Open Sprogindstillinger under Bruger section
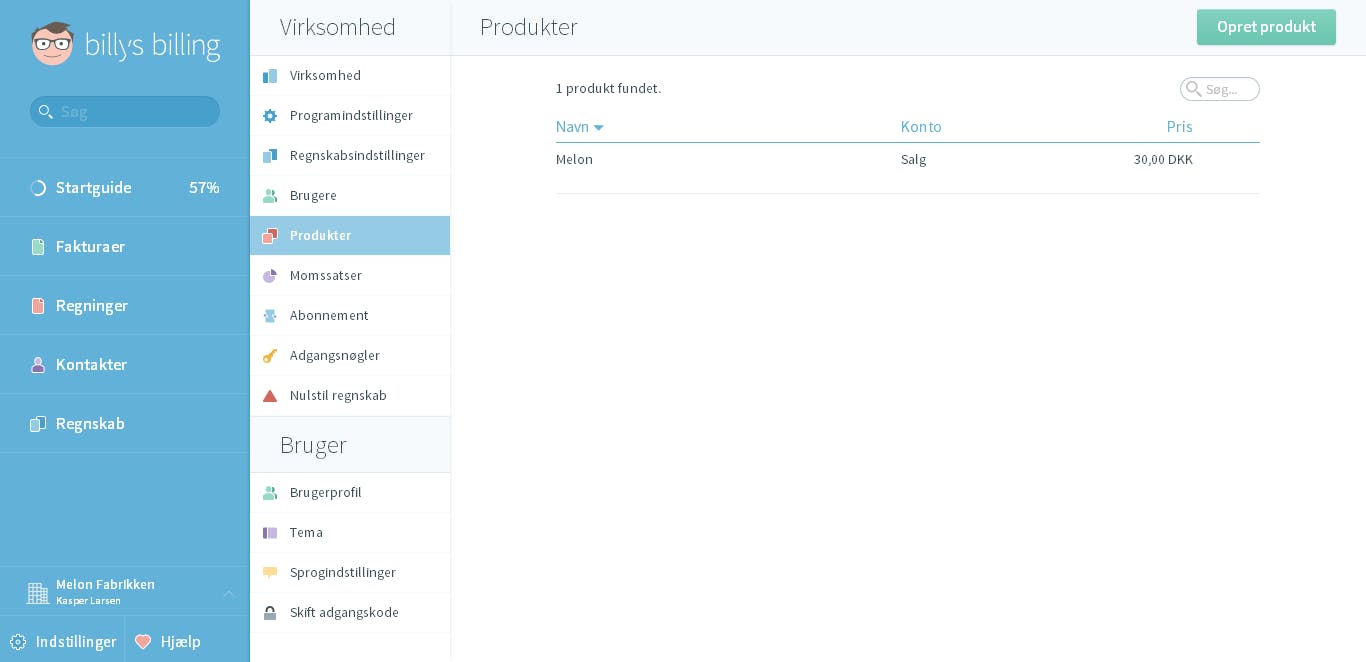This screenshot has width=1366, height=662. tap(350, 573)
